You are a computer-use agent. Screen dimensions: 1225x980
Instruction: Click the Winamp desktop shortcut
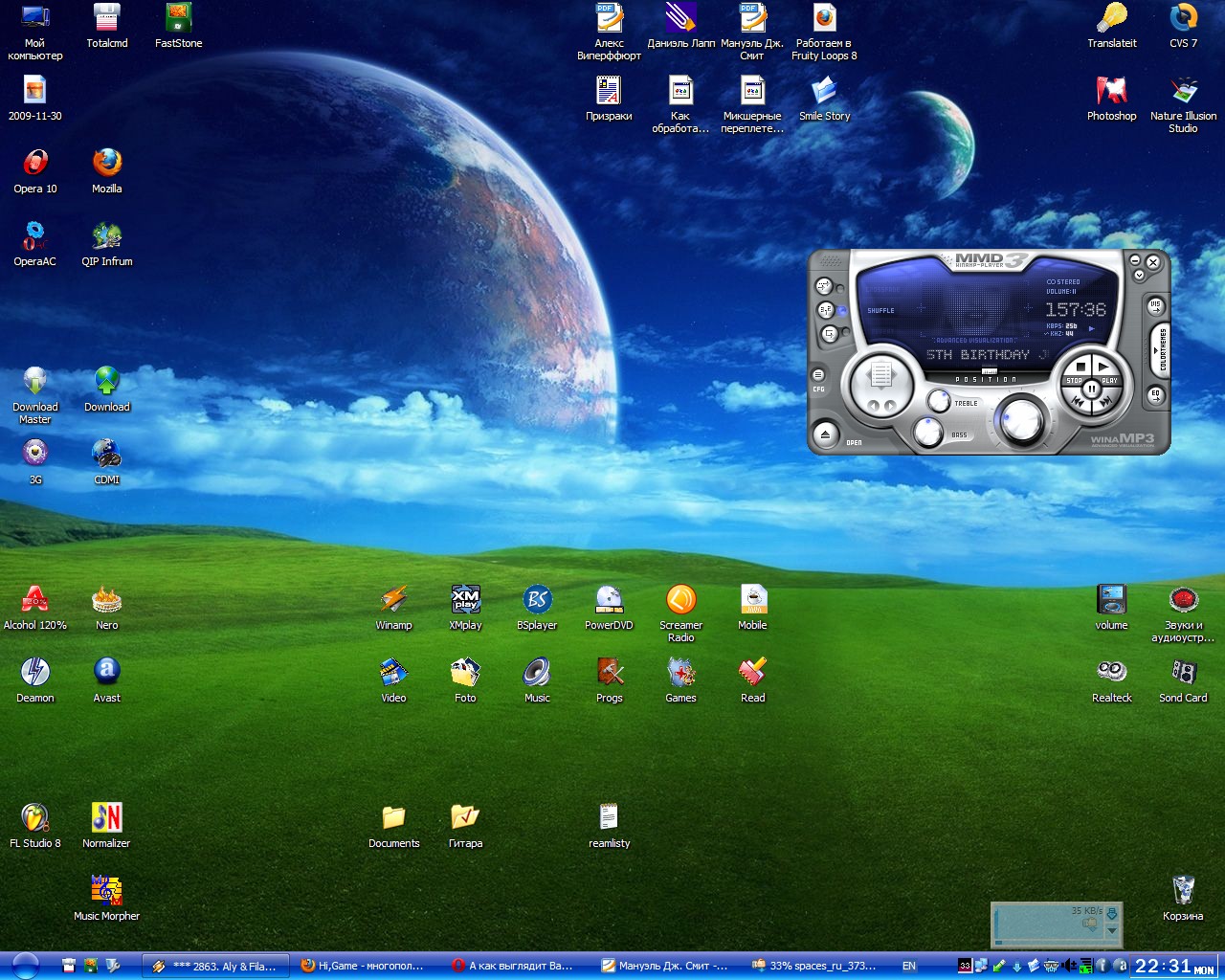click(x=393, y=600)
